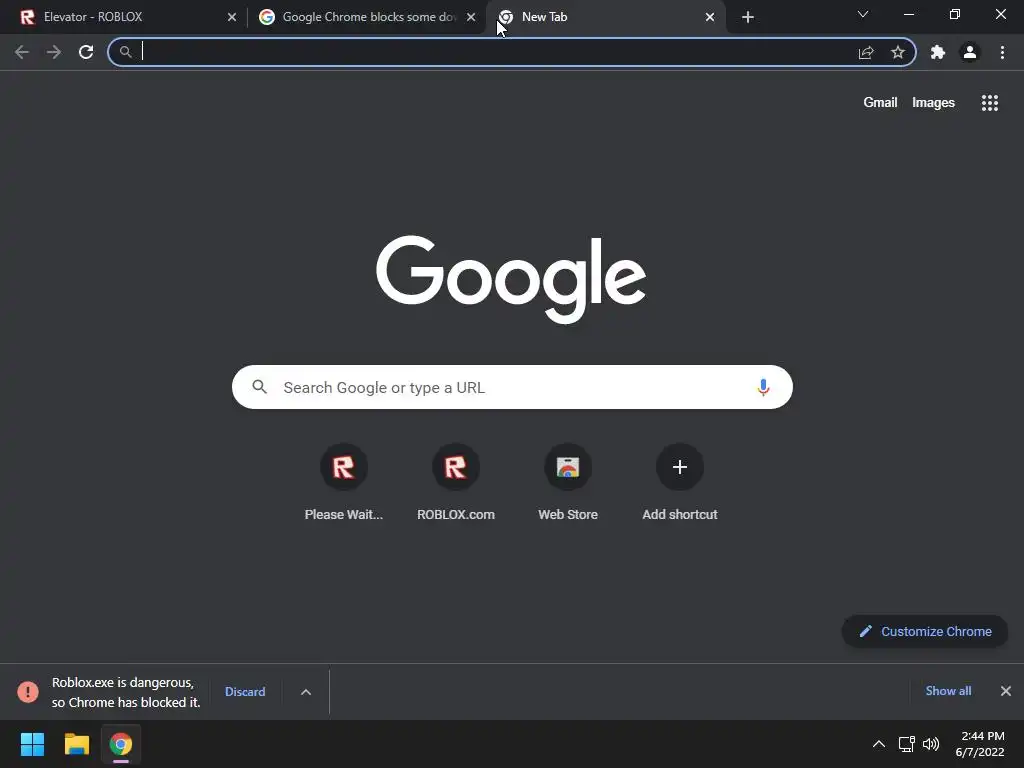The height and width of the screenshot is (768, 1024).
Task: Click the share this page icon
Action: point(866,52)
